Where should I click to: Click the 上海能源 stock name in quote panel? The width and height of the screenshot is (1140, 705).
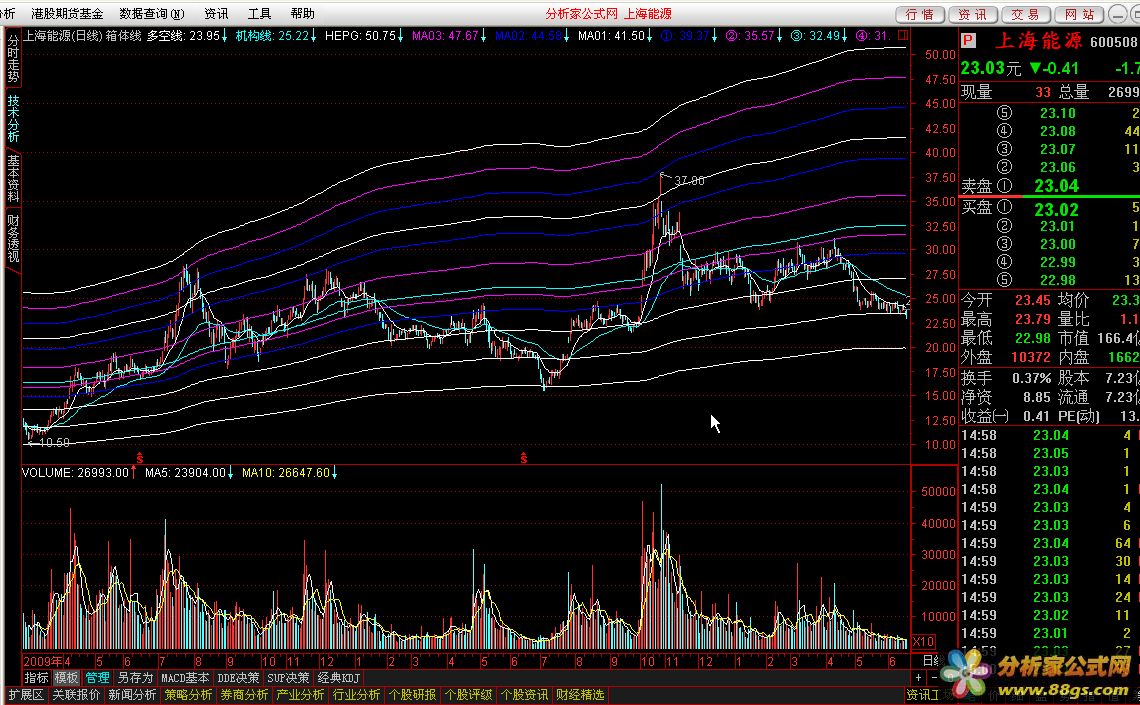coord(1037,41)
